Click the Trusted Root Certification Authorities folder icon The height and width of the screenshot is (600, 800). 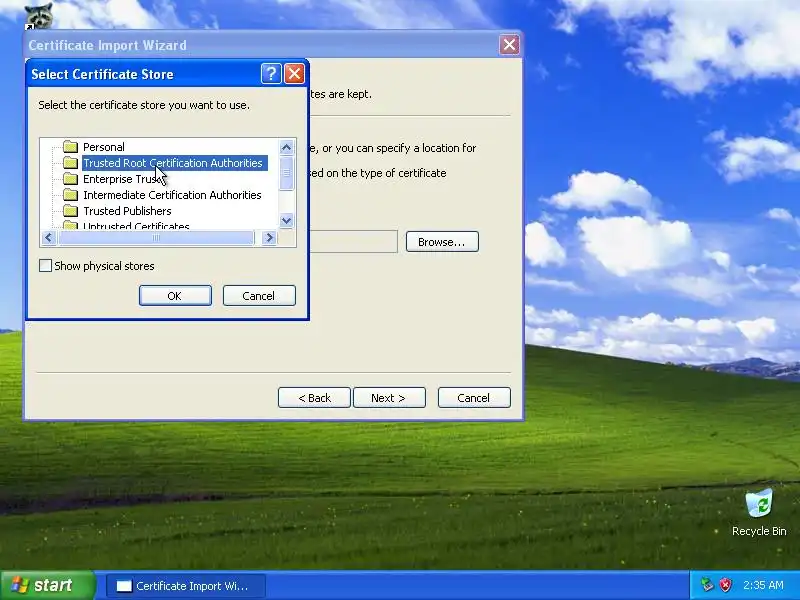[70, 163]
